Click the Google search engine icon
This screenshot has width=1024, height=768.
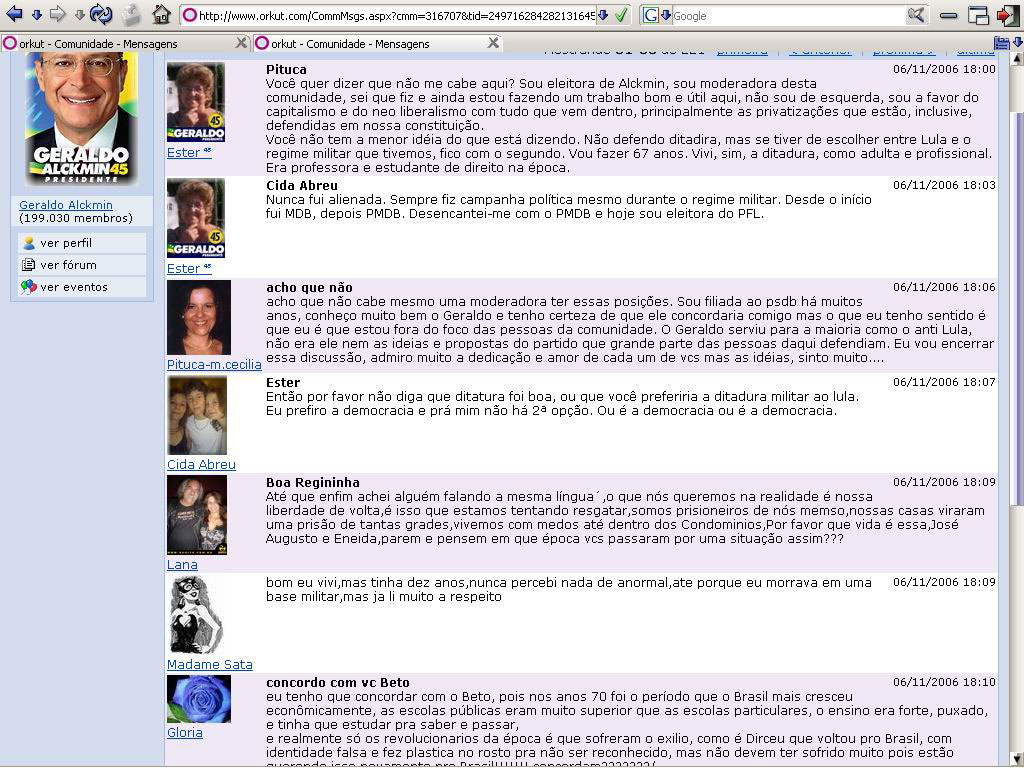click(650, 15)
